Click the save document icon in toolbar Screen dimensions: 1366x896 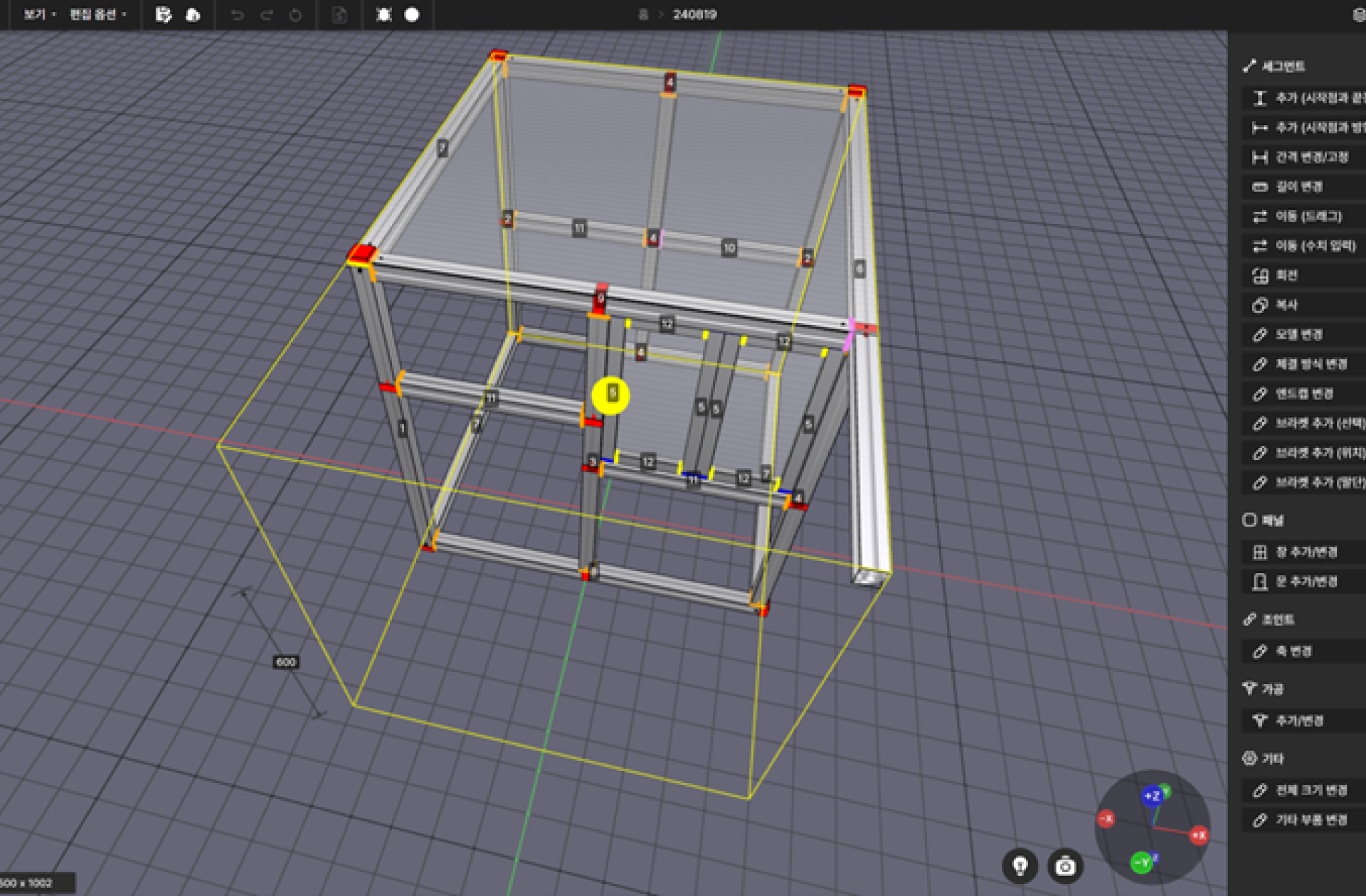point(164,14)
